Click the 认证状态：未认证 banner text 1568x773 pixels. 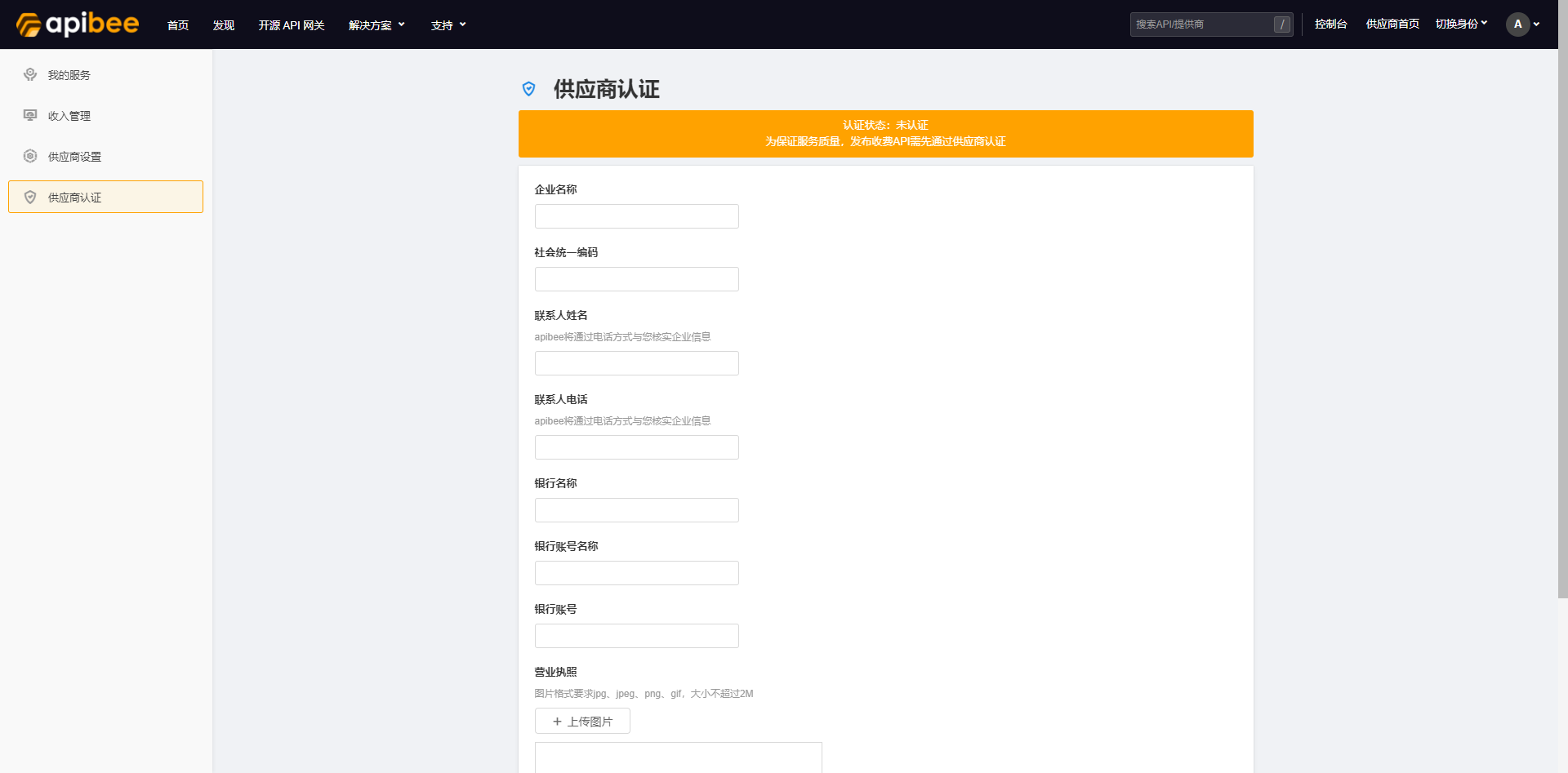tap(885, 125)
